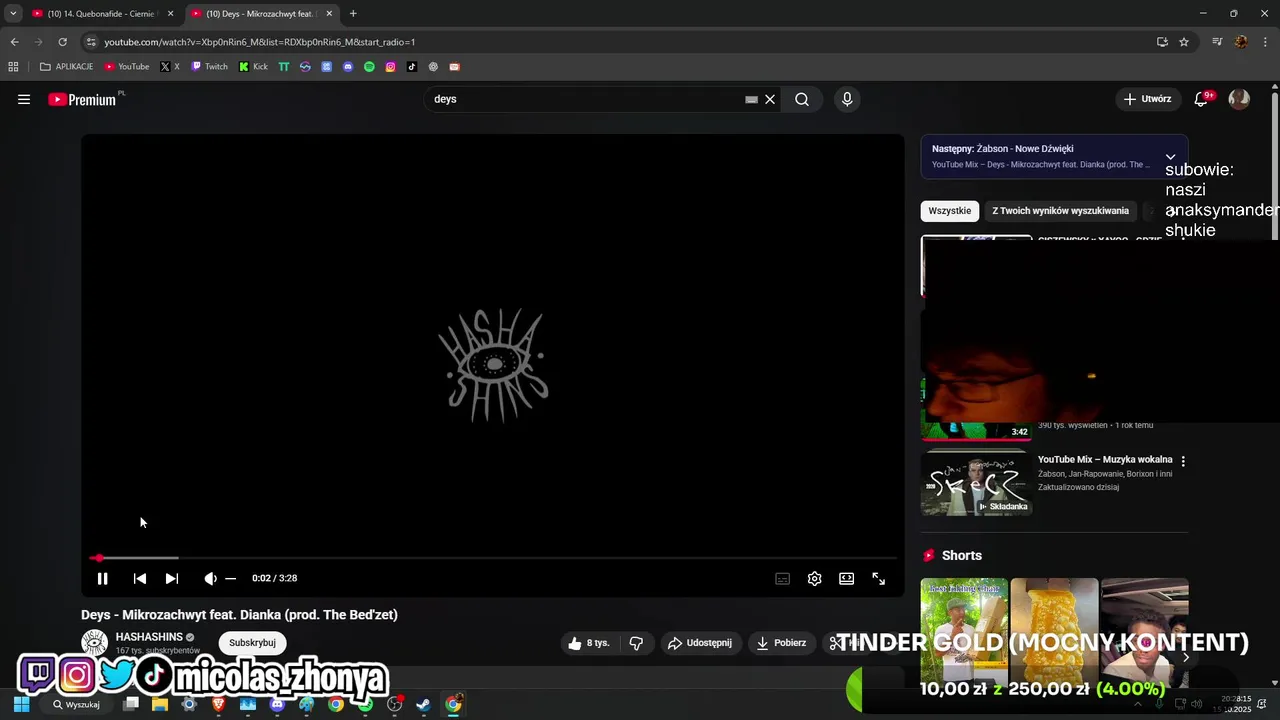The height and width of the screenshot is (720, 1280).
Task: Open the Chrome three-dot menu
Action: (x=1266, y=42)
